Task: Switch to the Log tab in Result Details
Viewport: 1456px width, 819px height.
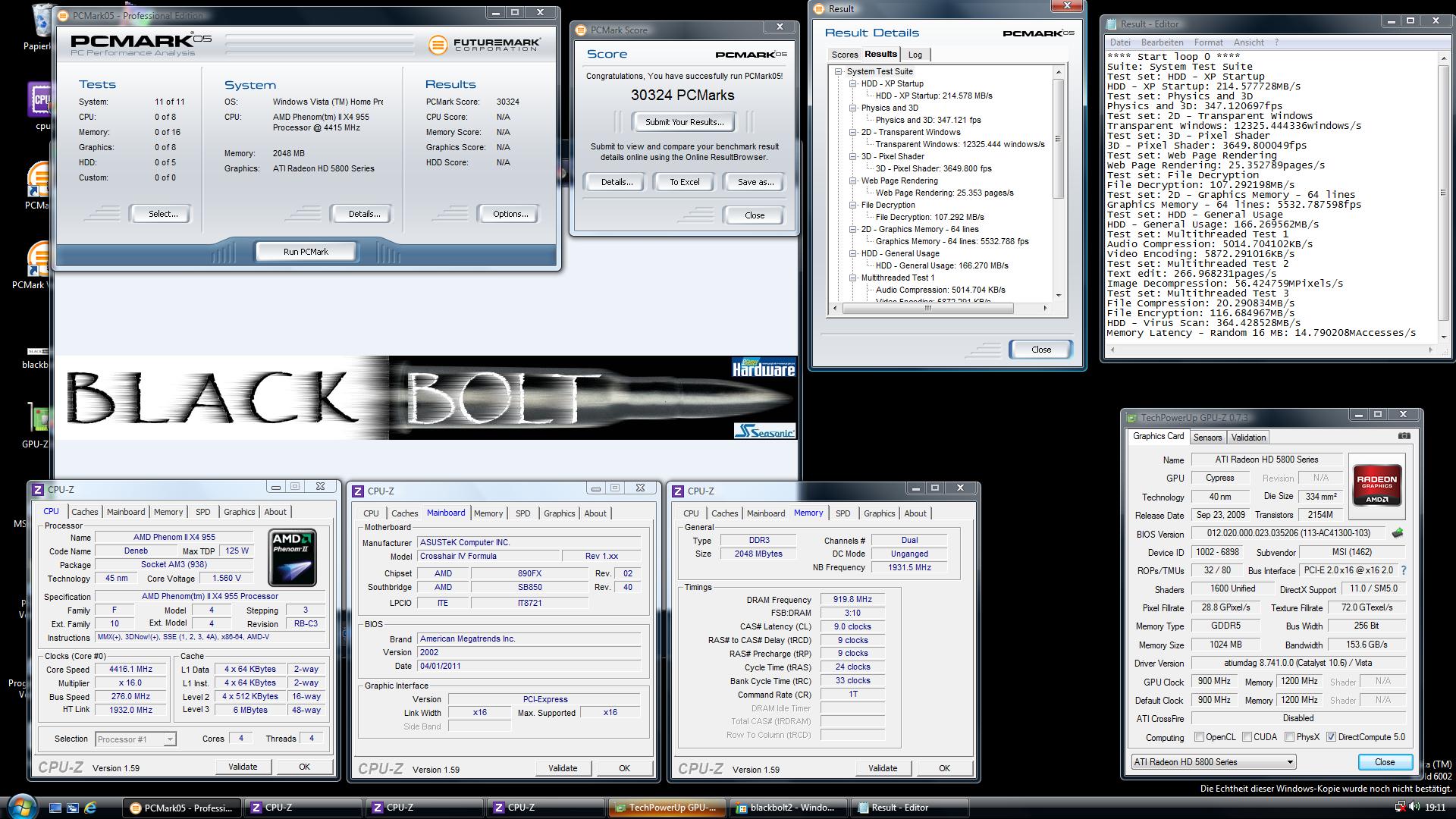Action: tap(915, 55)
